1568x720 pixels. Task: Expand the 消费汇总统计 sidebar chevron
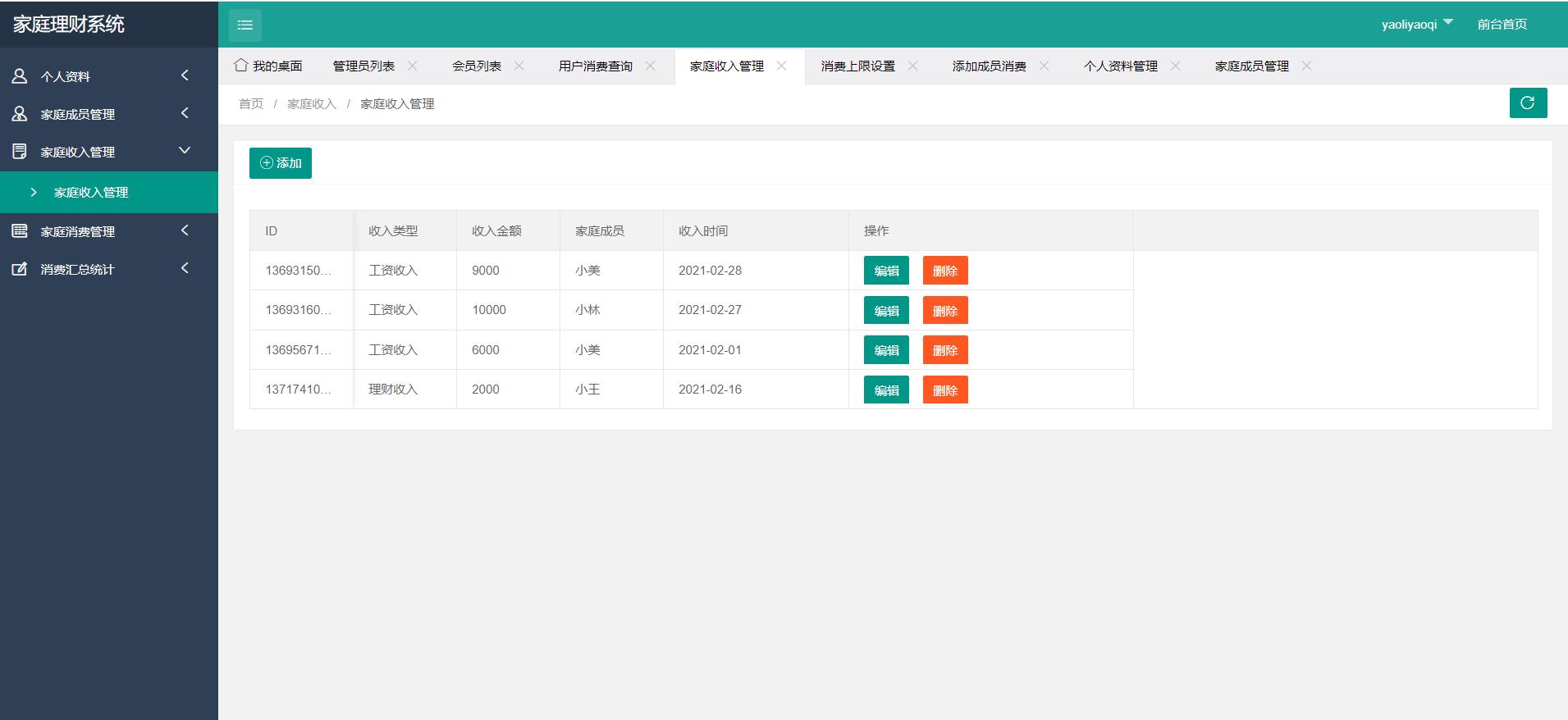[185, 268]
